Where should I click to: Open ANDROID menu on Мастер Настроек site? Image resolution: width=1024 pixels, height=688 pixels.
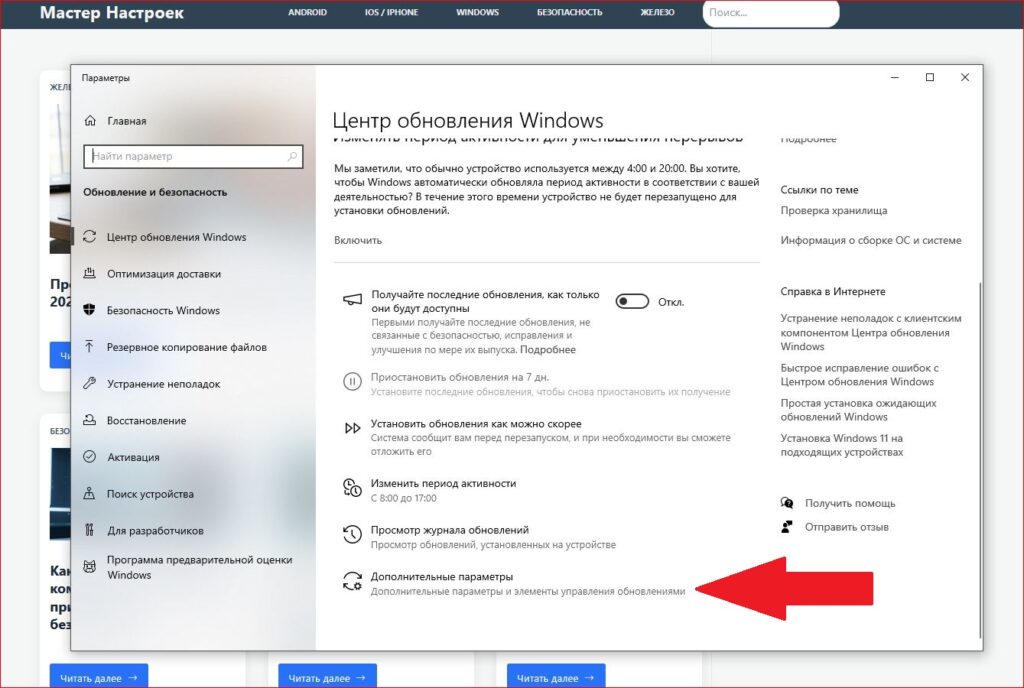308,12
